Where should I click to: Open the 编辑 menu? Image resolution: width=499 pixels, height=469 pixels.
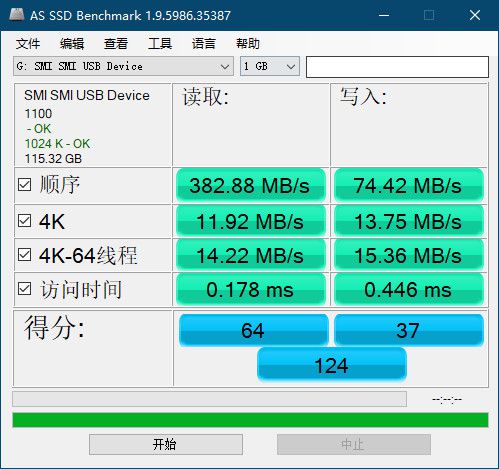coord(72,44)
